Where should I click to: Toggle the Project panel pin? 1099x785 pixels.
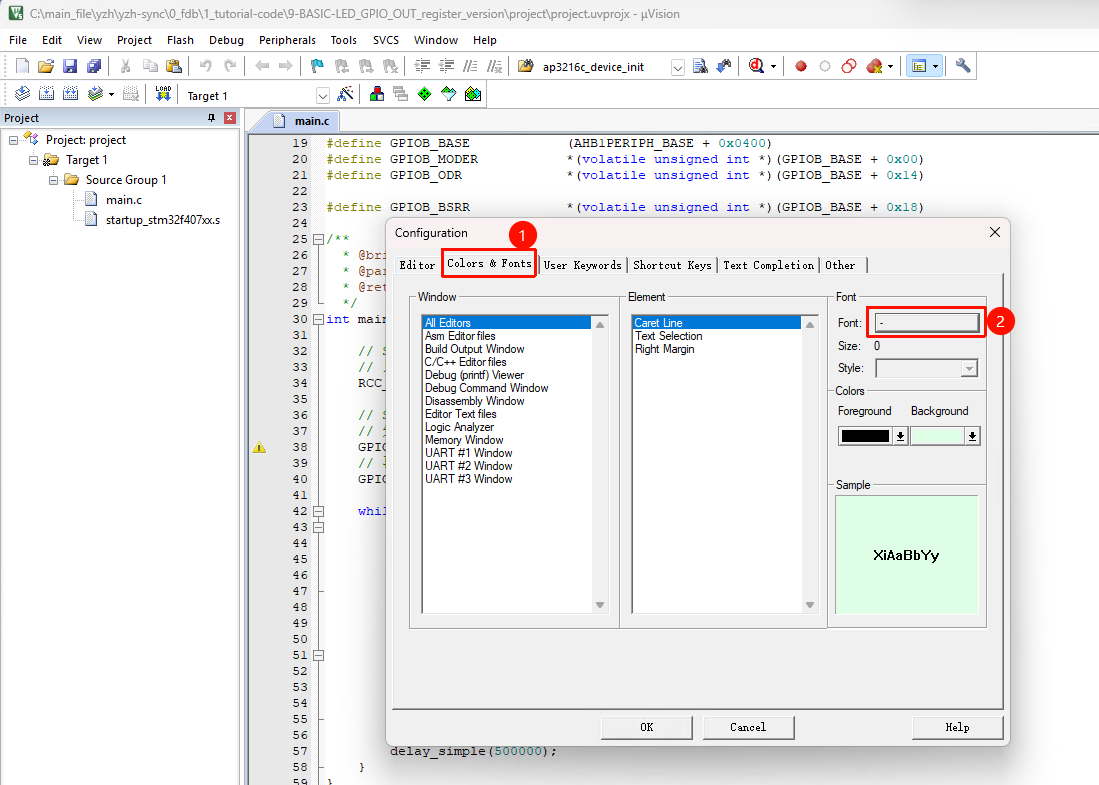[211, 118]
